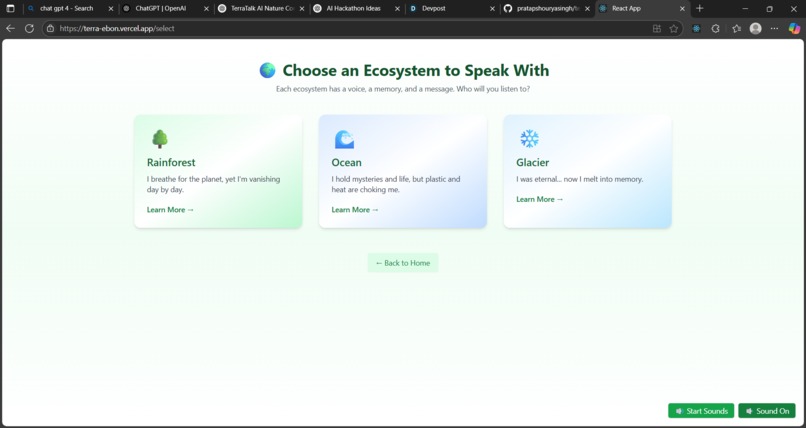
Task: Reload the page with the refresh icon
Action: [29, 29]
